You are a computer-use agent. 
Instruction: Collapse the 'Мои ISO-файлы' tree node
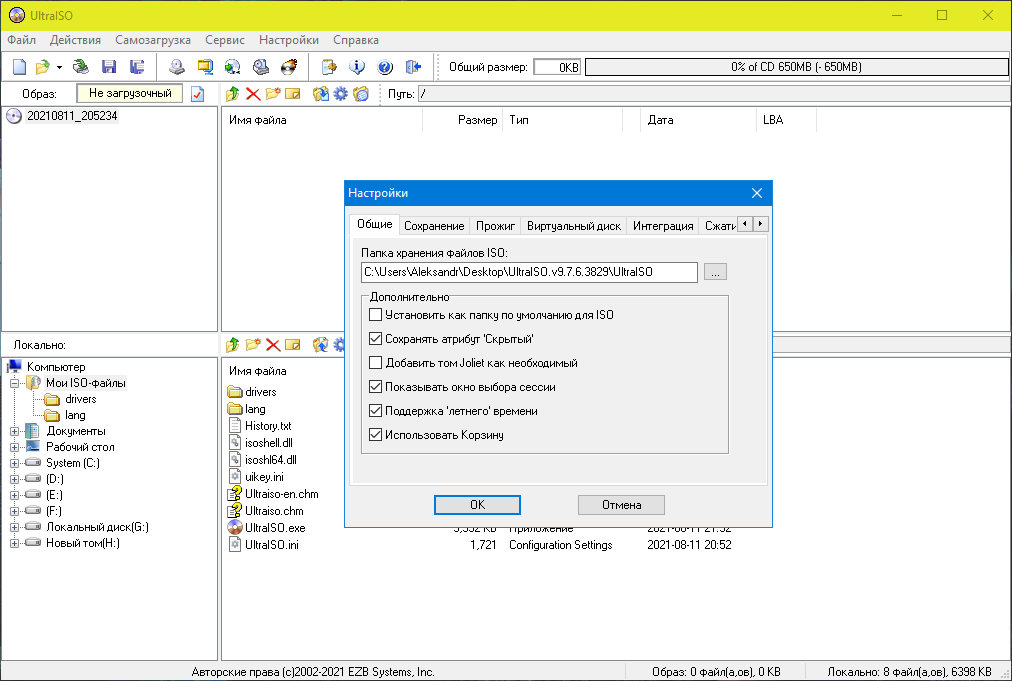(x=14, y=383)
